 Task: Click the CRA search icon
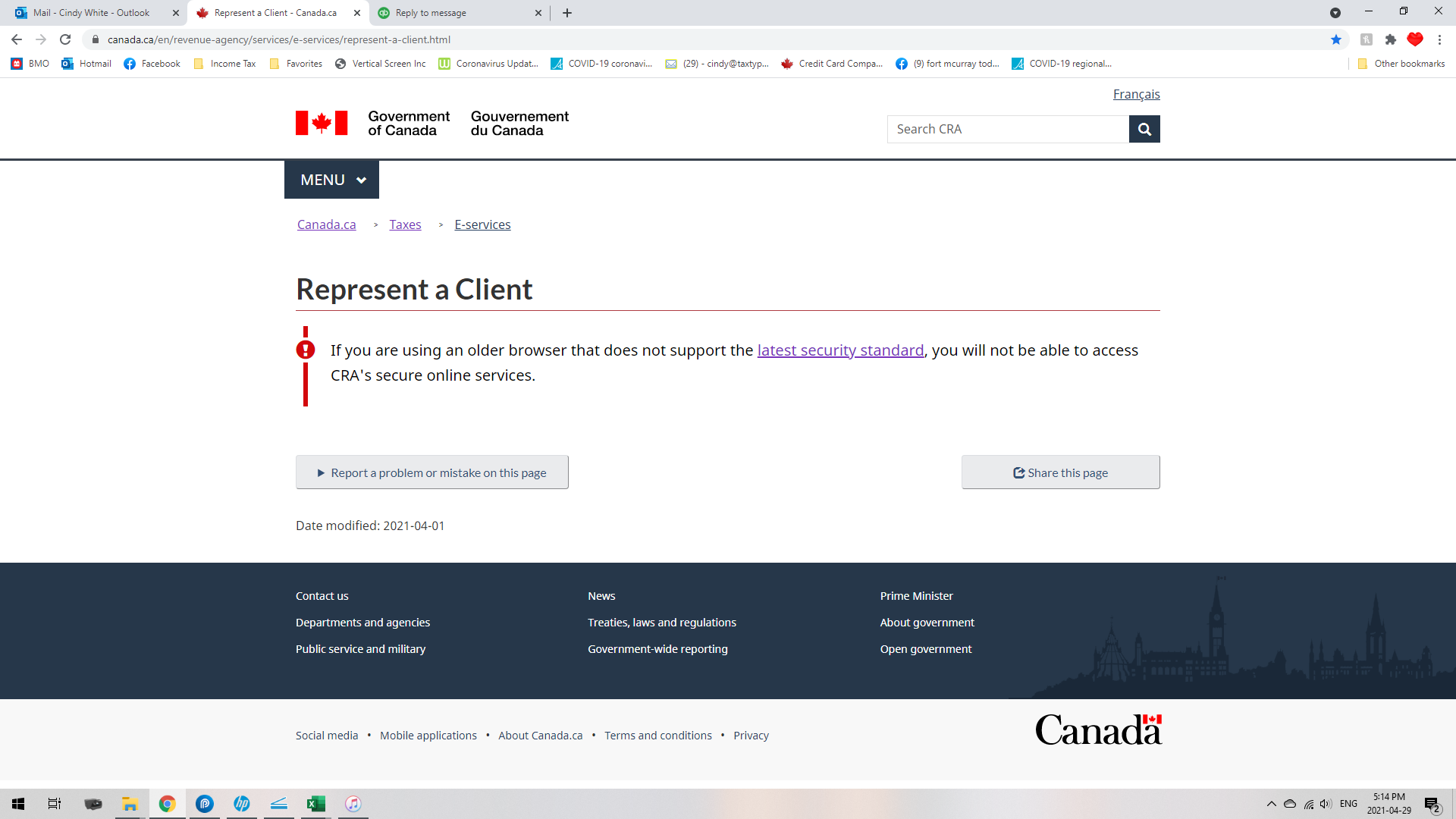tap(1144, 128)
